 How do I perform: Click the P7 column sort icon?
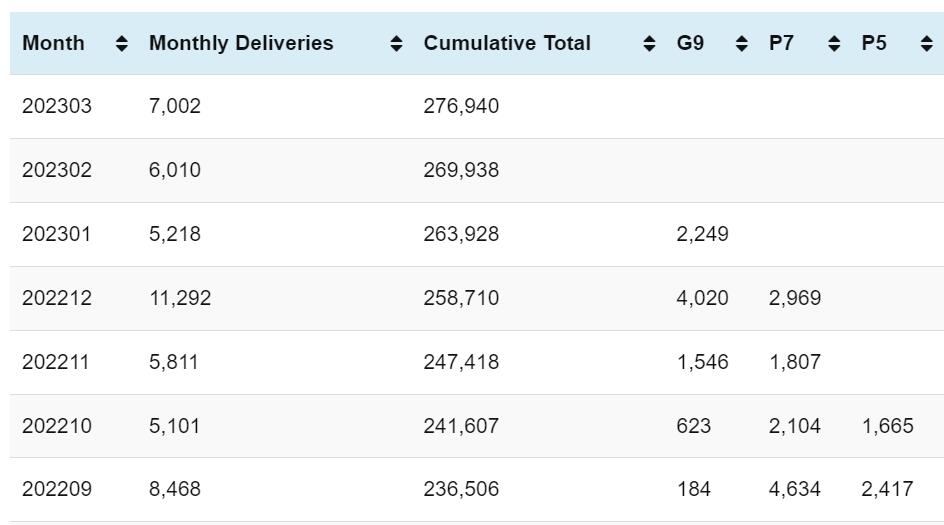pos(834,44)
